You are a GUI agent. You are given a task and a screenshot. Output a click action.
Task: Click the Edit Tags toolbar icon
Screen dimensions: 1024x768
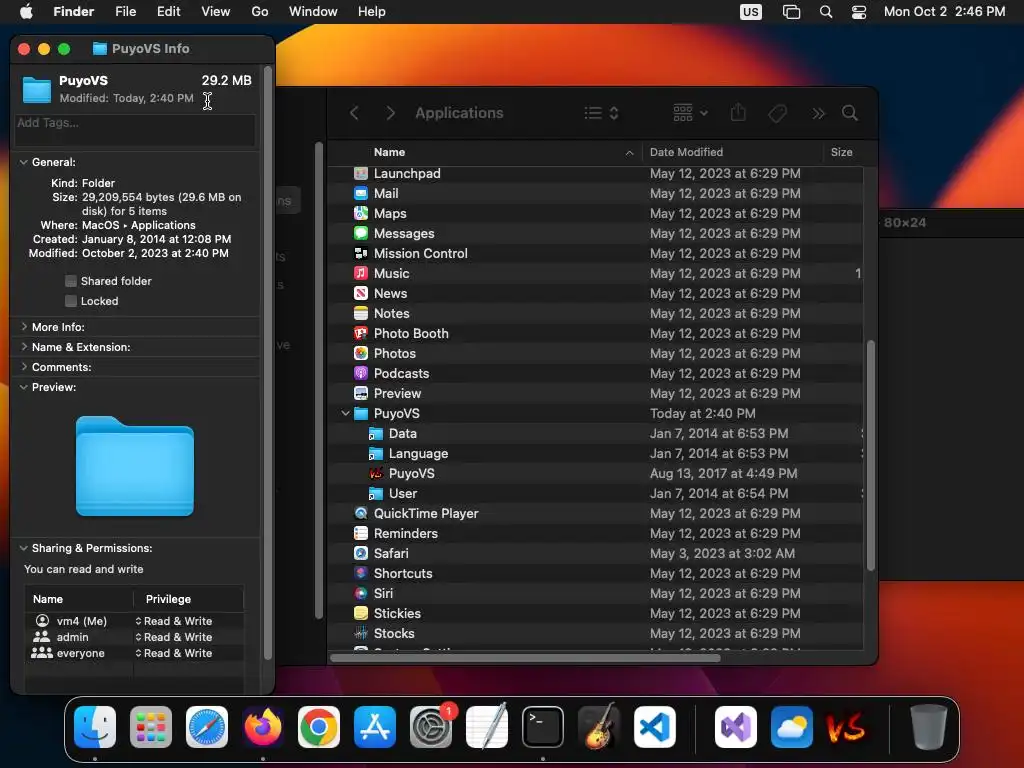coord(777,113)
